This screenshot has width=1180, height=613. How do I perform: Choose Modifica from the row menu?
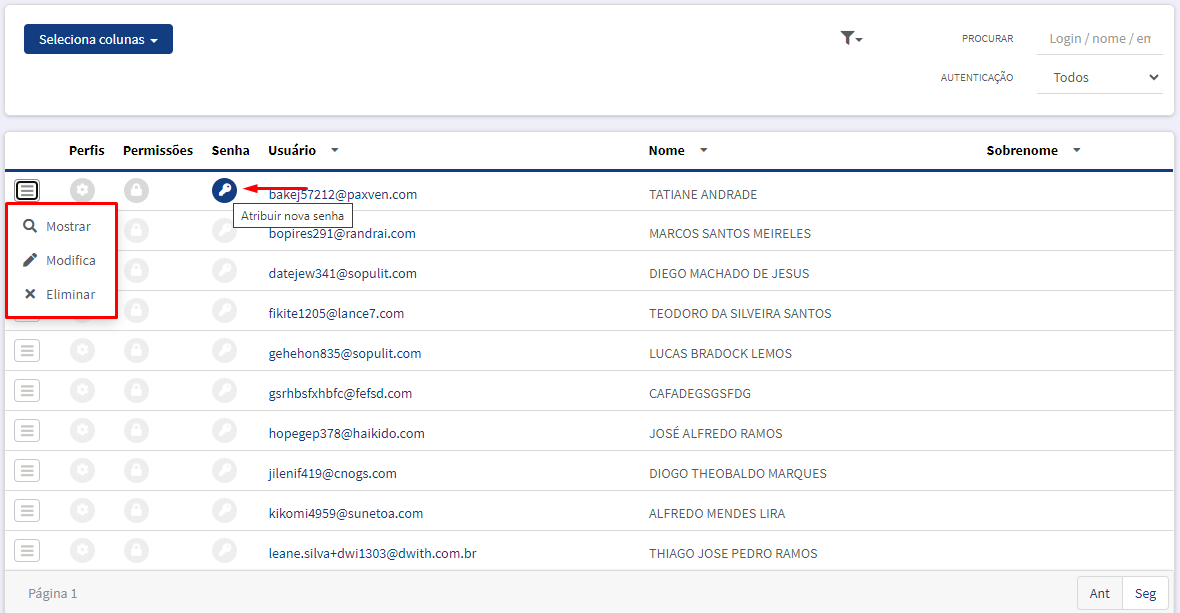point(59,260)
